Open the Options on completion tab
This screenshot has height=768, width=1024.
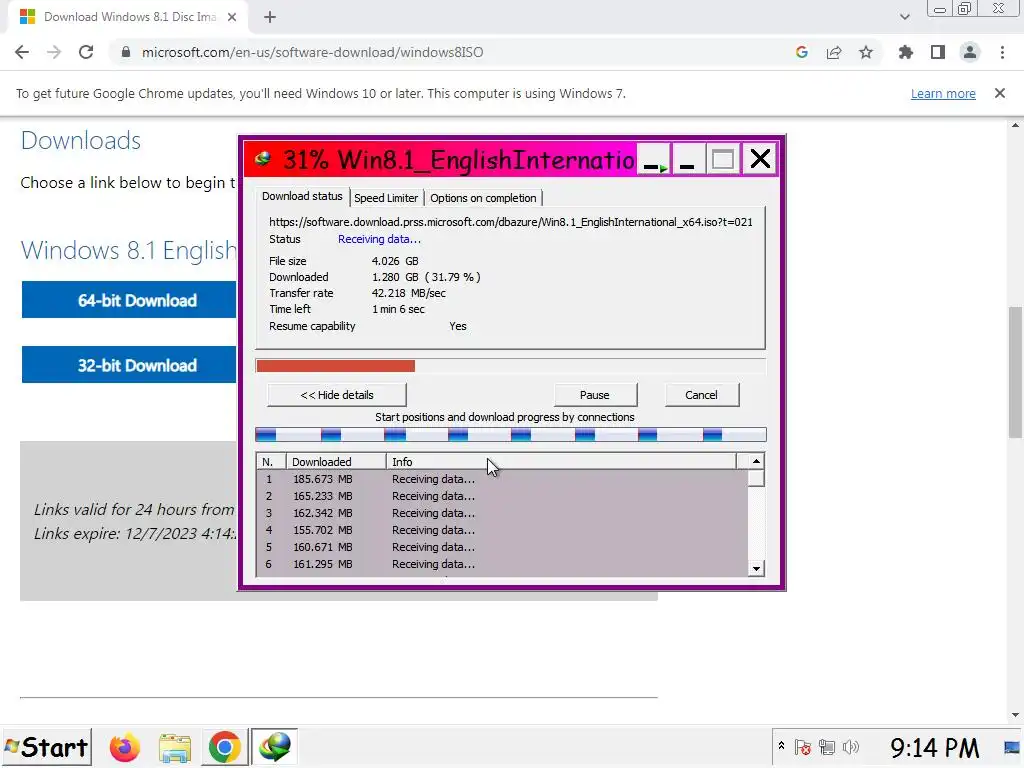[x=483, y=198]
